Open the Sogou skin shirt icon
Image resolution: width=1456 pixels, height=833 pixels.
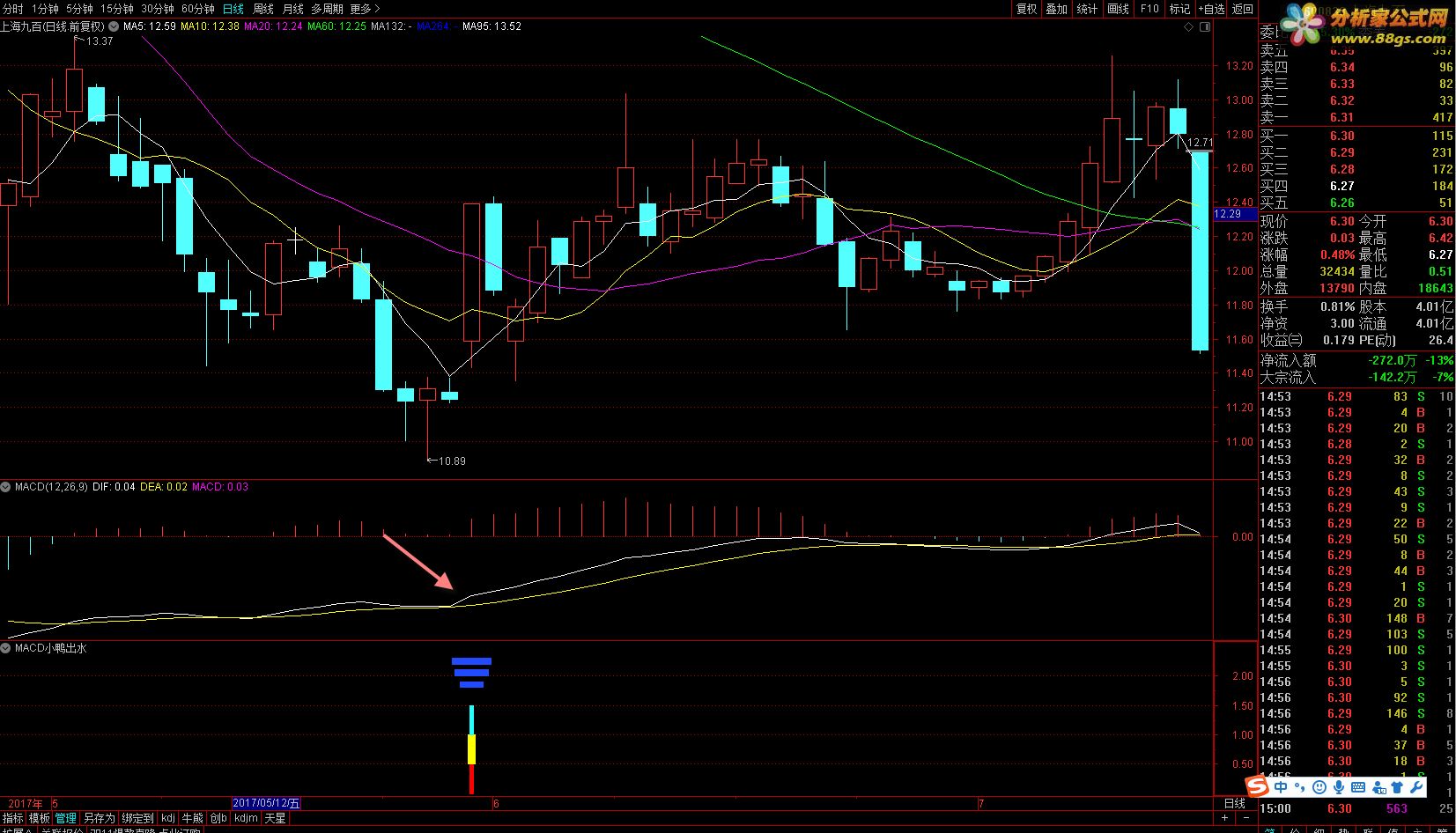[x=1399, y=786]
